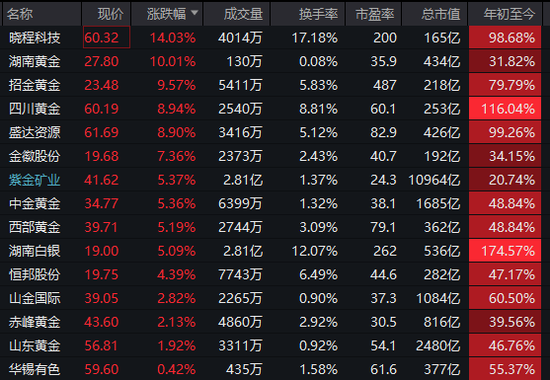Click the 116.04% year-to-date cell
The image size is (550, 380).
[x=505, y=109]
